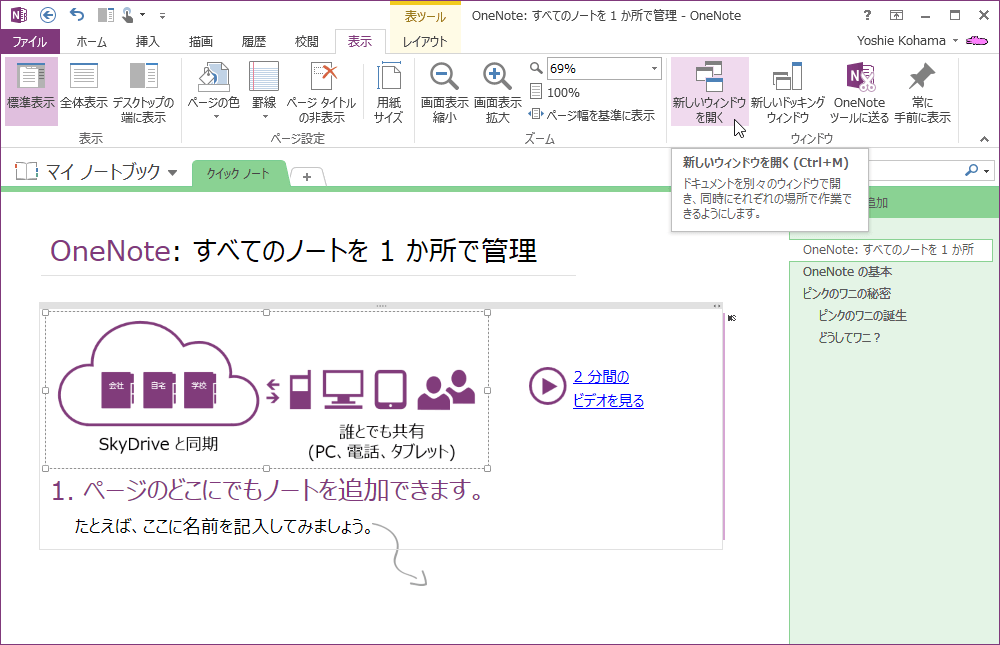This screenshot has width=1000, height=645.
Task: Open ページの色 page color menu
Action: click(x=214, y=91)
